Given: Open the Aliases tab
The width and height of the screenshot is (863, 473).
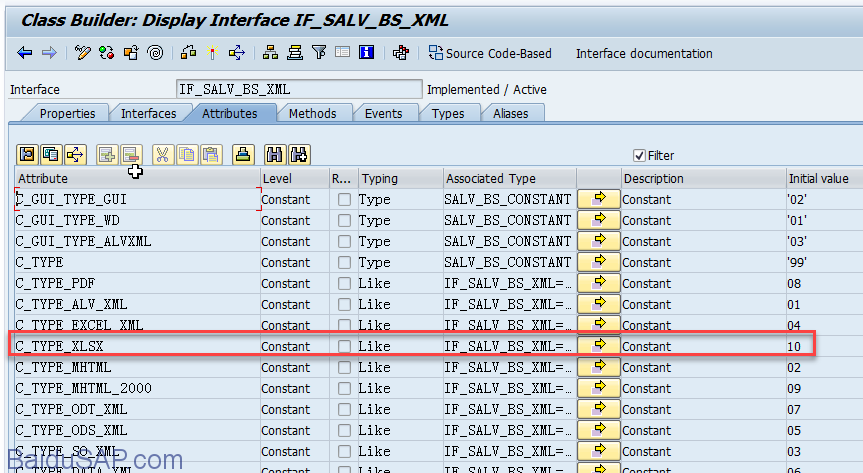Looking at the screenshot, I should [511, 113].
